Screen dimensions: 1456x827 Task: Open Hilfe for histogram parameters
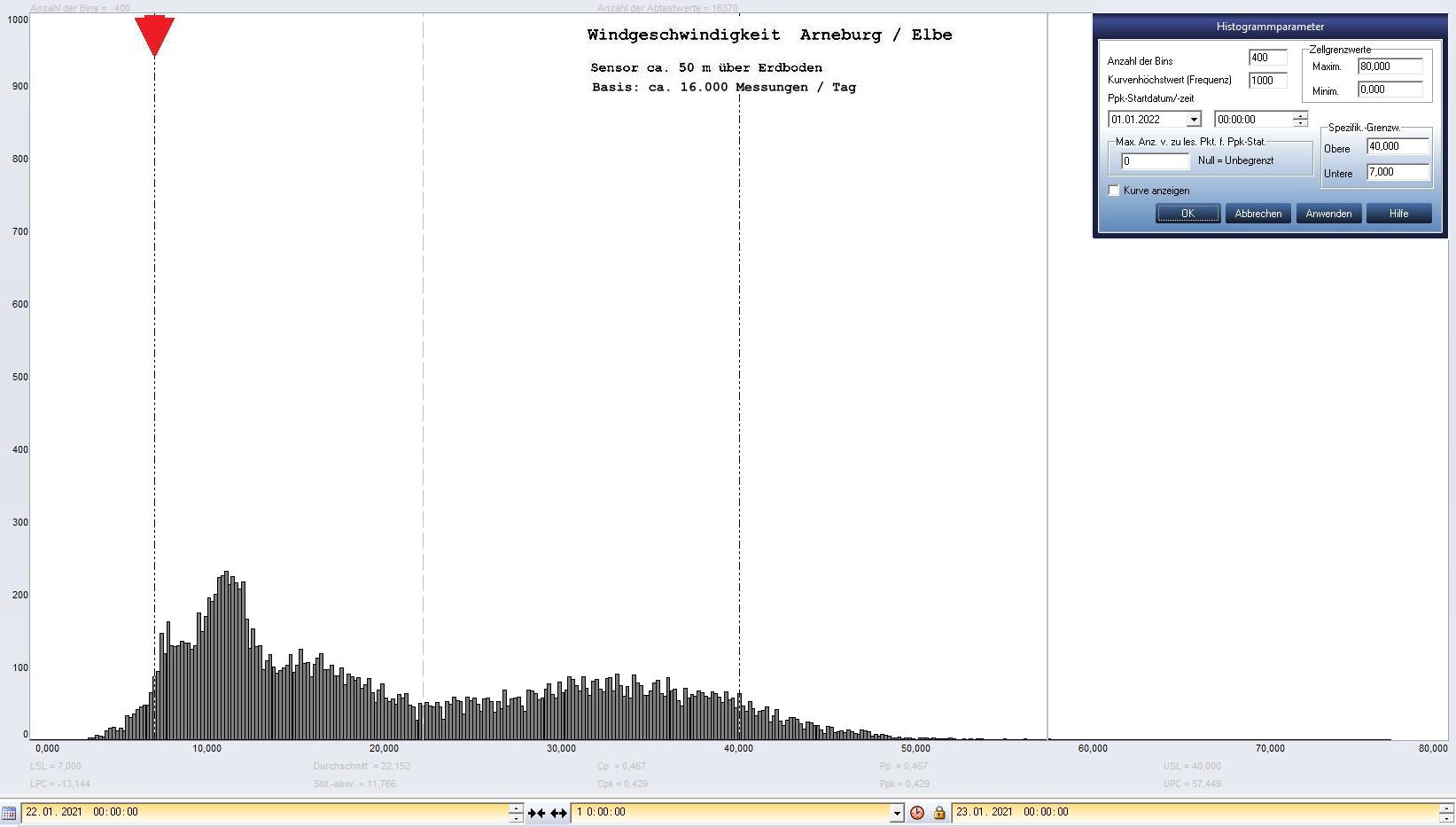tap(1398, 214)
